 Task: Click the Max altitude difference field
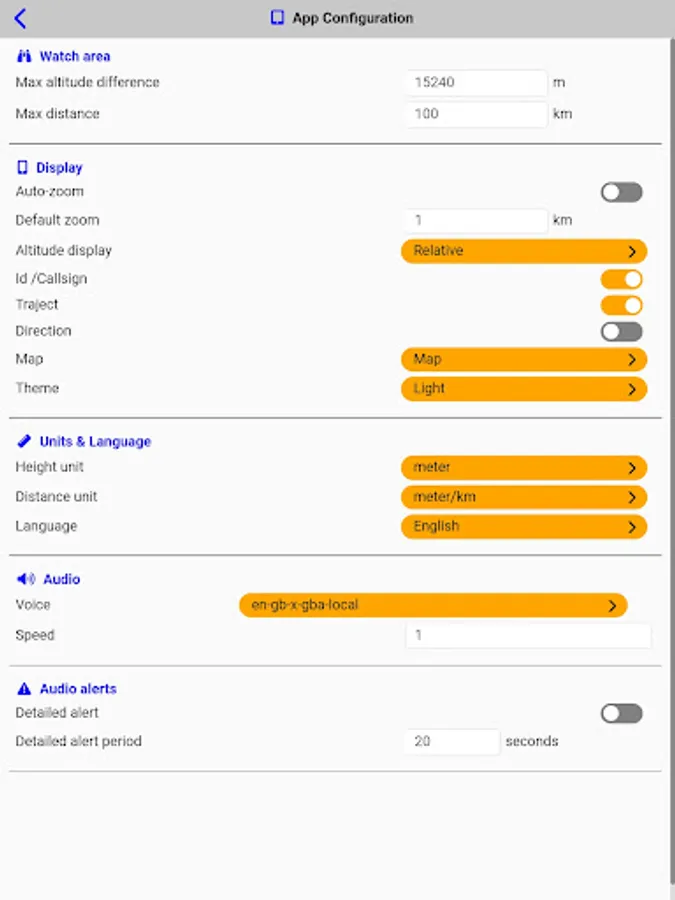[476, 83]
